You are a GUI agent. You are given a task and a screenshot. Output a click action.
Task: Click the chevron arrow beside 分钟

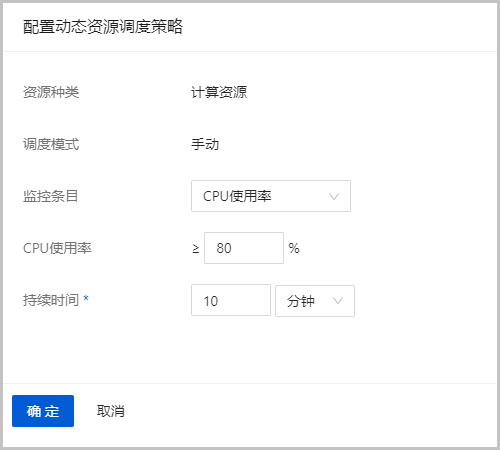[x=338, y=301]
